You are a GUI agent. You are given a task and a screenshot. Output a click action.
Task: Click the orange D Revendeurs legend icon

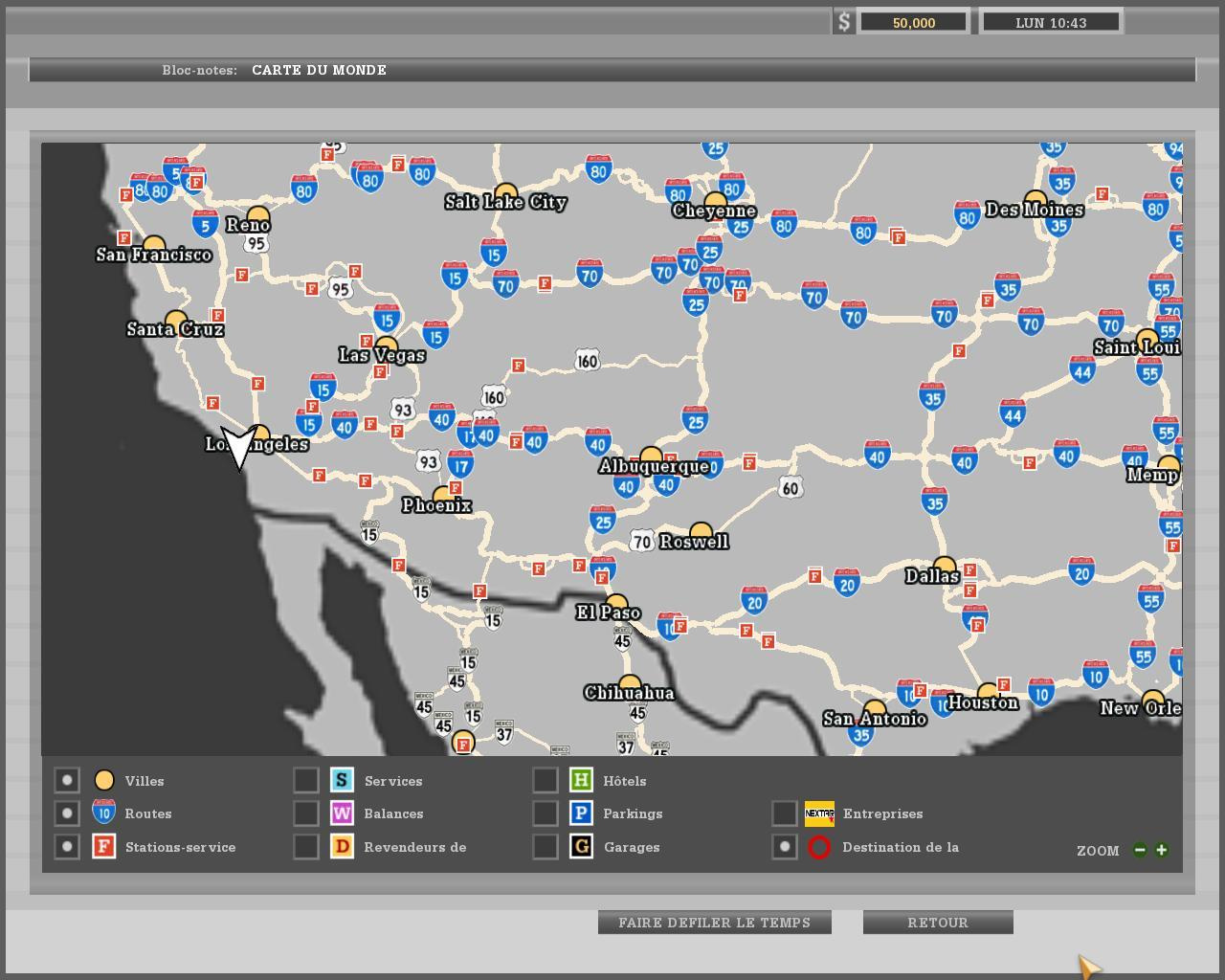click(x=342, y=847)
